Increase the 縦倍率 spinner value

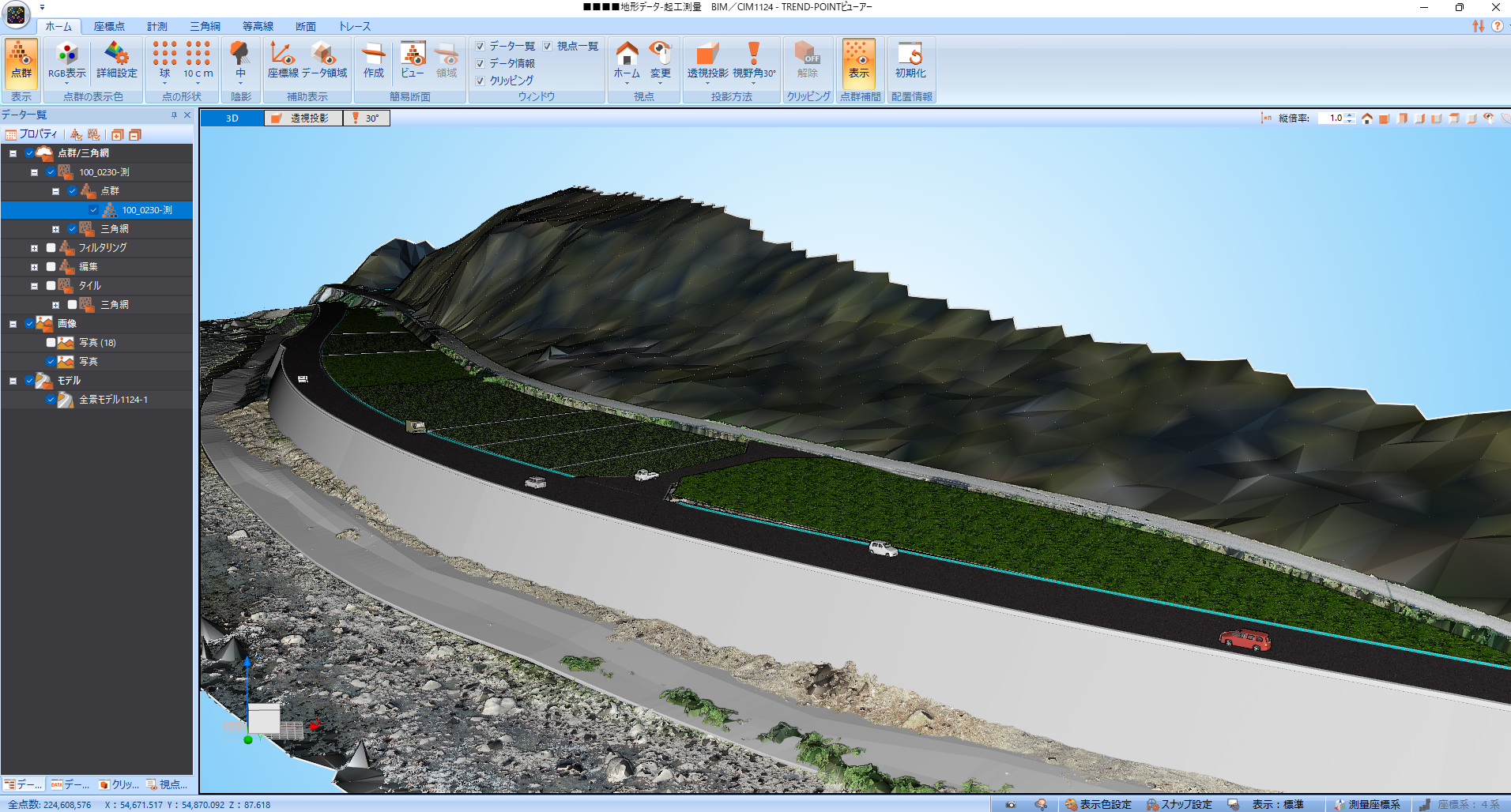click(x=1350, y=115)
